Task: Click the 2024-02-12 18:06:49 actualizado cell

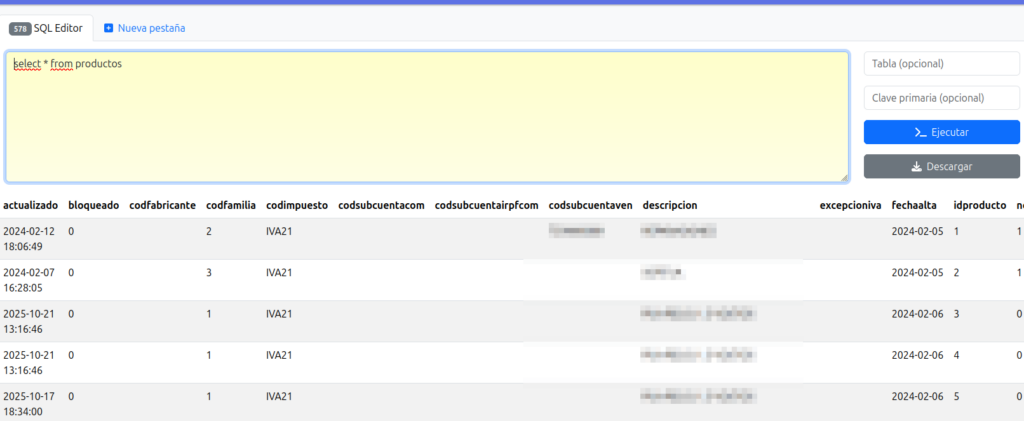Action: pyautogui.click(x=30, y=238)
